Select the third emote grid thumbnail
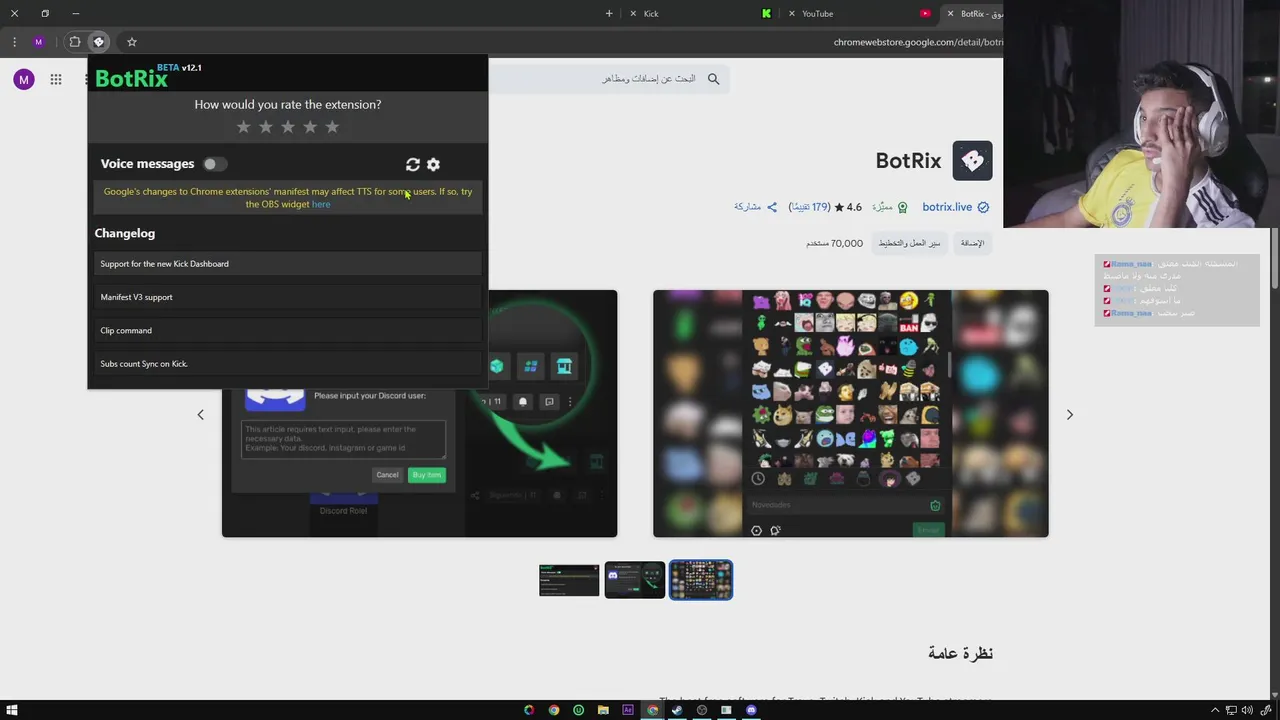Screen dimensions: 1280x720 700,580
